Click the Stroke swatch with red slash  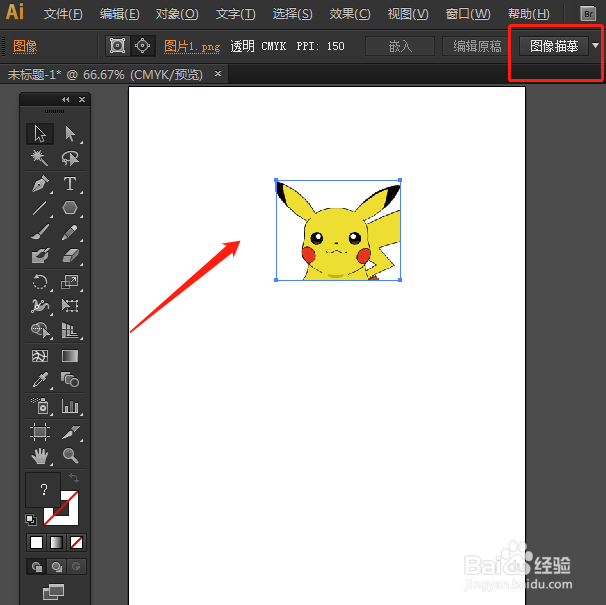(70, 516)
